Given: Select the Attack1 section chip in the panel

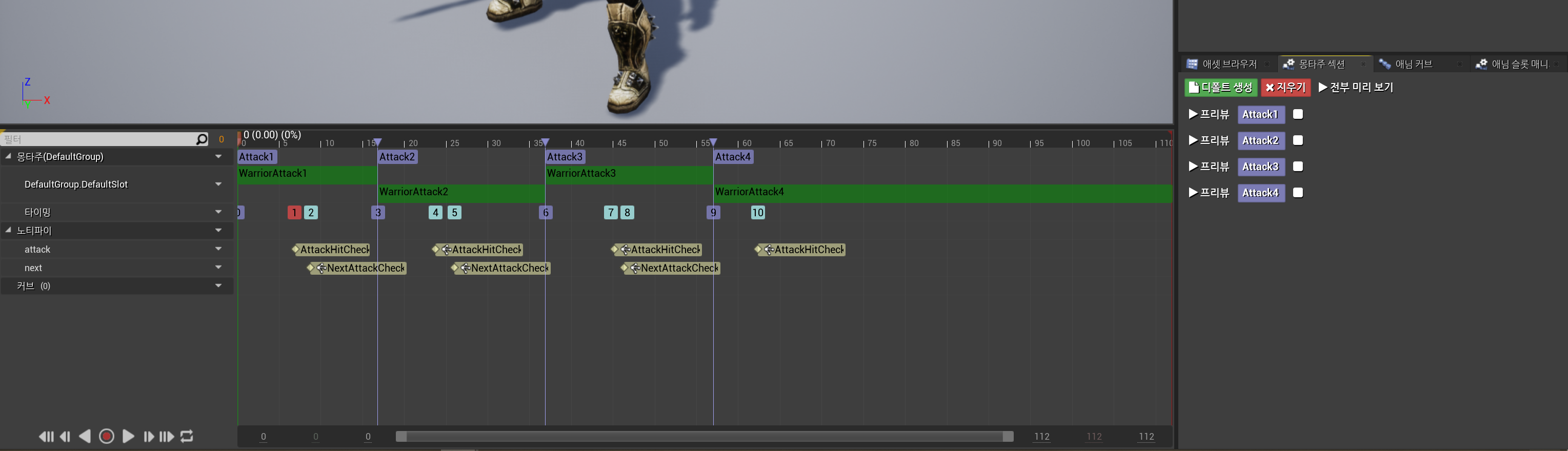Looking at the screenshot, I should 1261,114.
